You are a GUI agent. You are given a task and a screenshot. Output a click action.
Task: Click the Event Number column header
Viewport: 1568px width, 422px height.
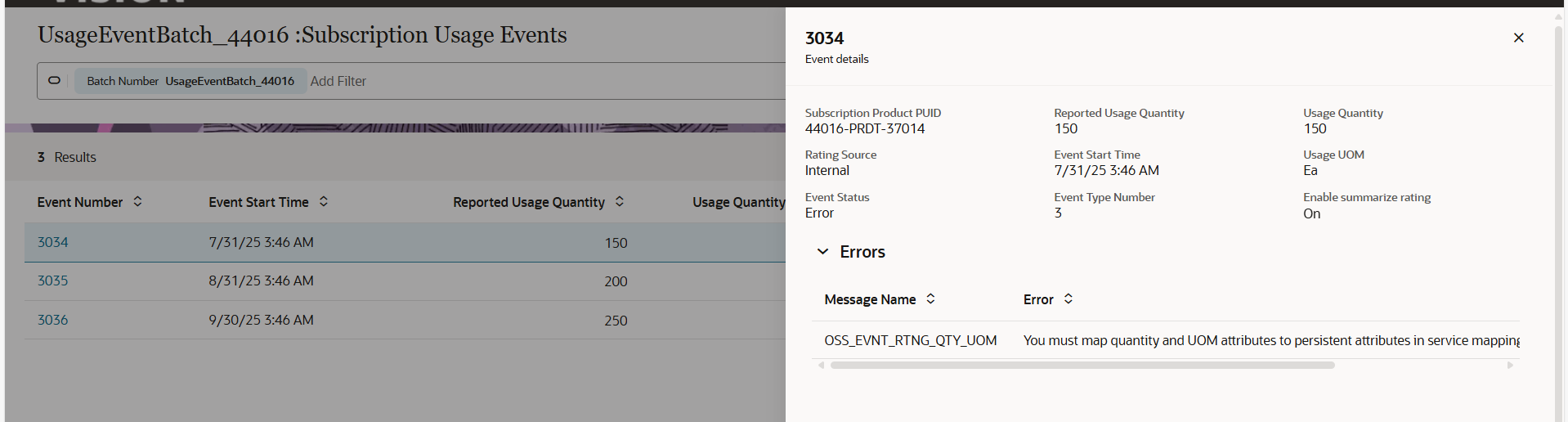coord(80,202)
